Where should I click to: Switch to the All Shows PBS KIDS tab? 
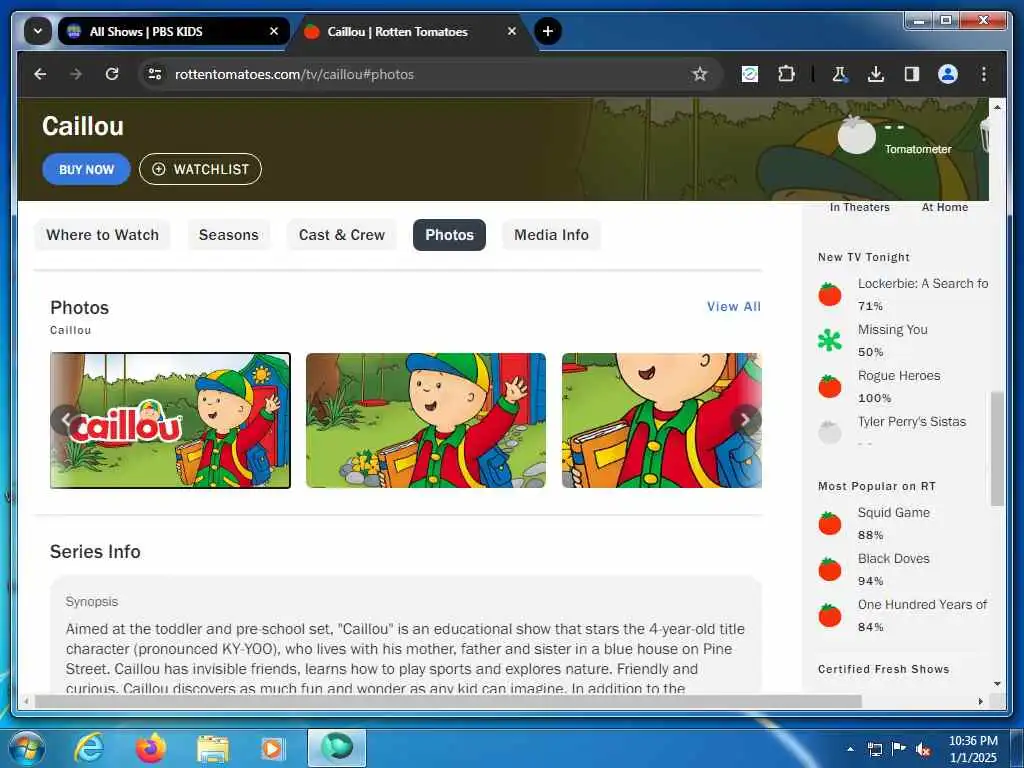pos(174,31)
